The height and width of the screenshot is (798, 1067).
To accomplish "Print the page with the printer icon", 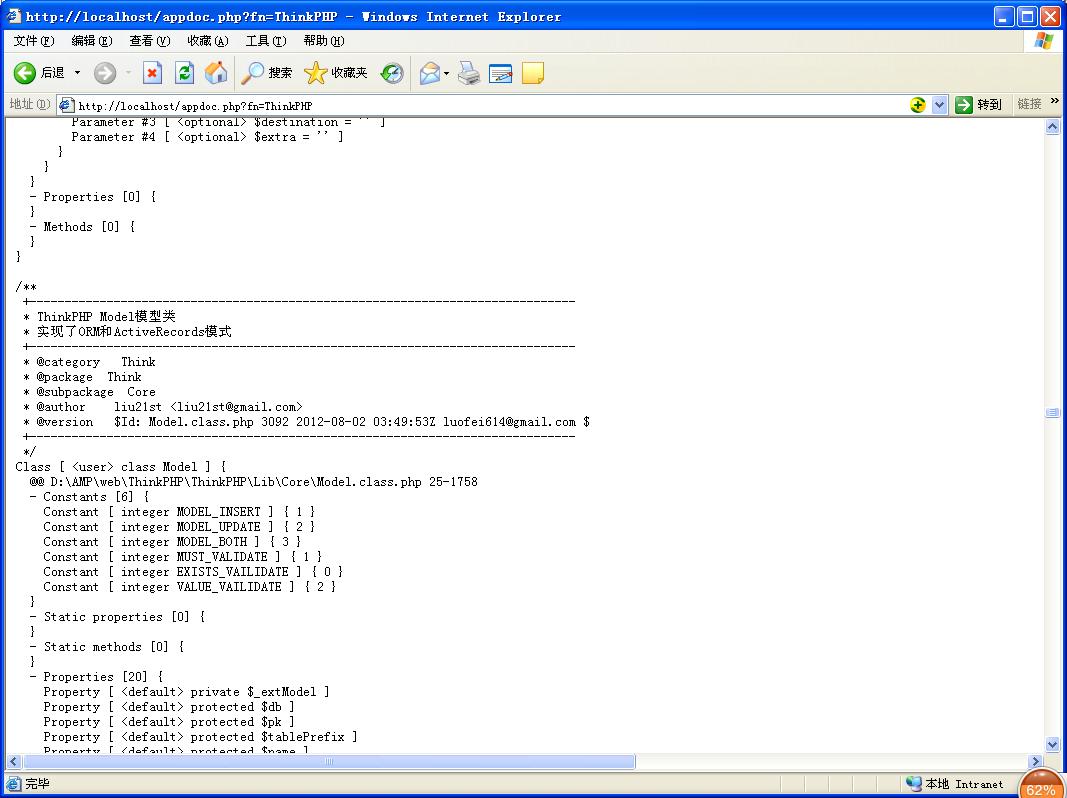I will pyautogui.click(x=468, y=73).
